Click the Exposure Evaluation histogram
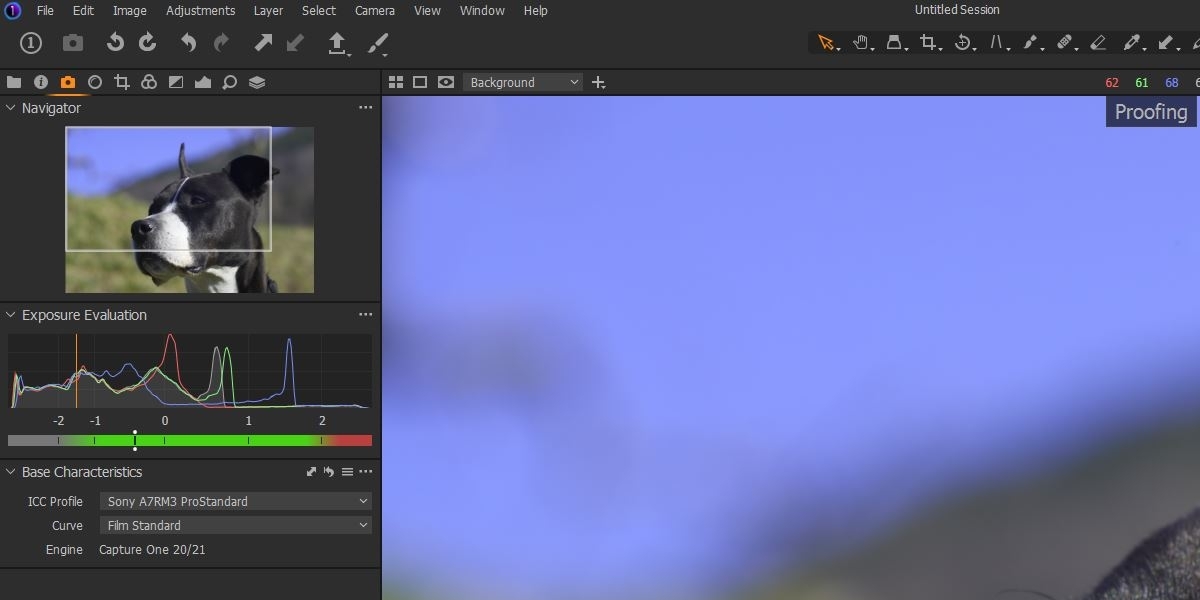The height and width of the screenshot is (600, 1200). [190, 371]
